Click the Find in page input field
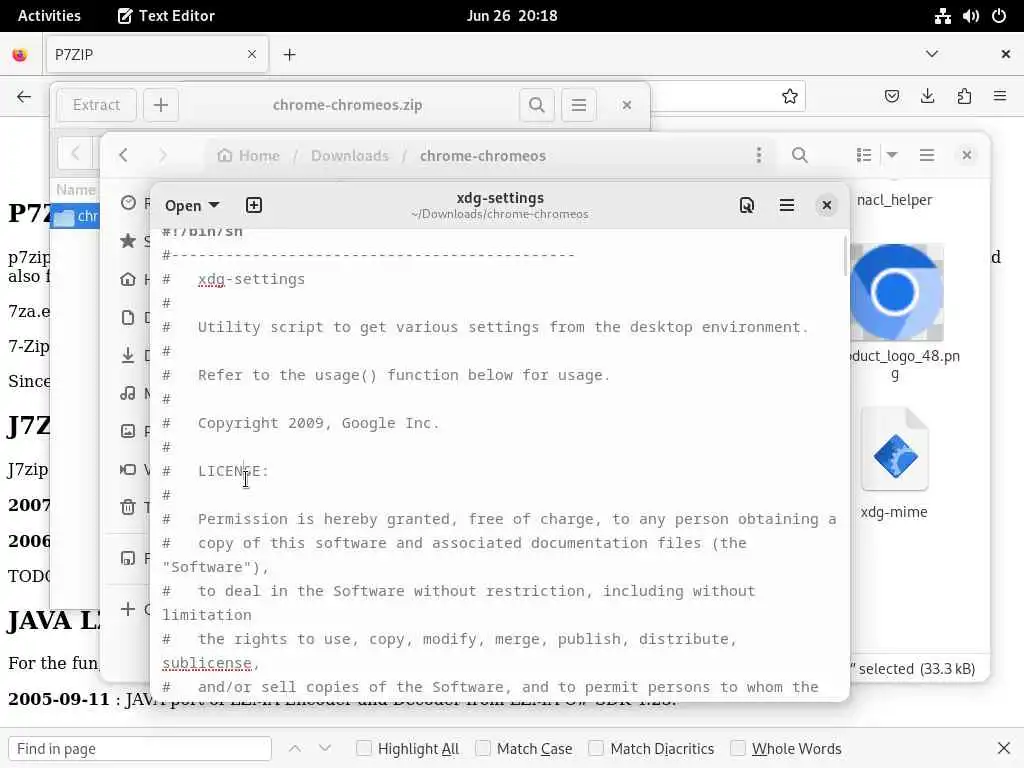 tap(140, 748)
